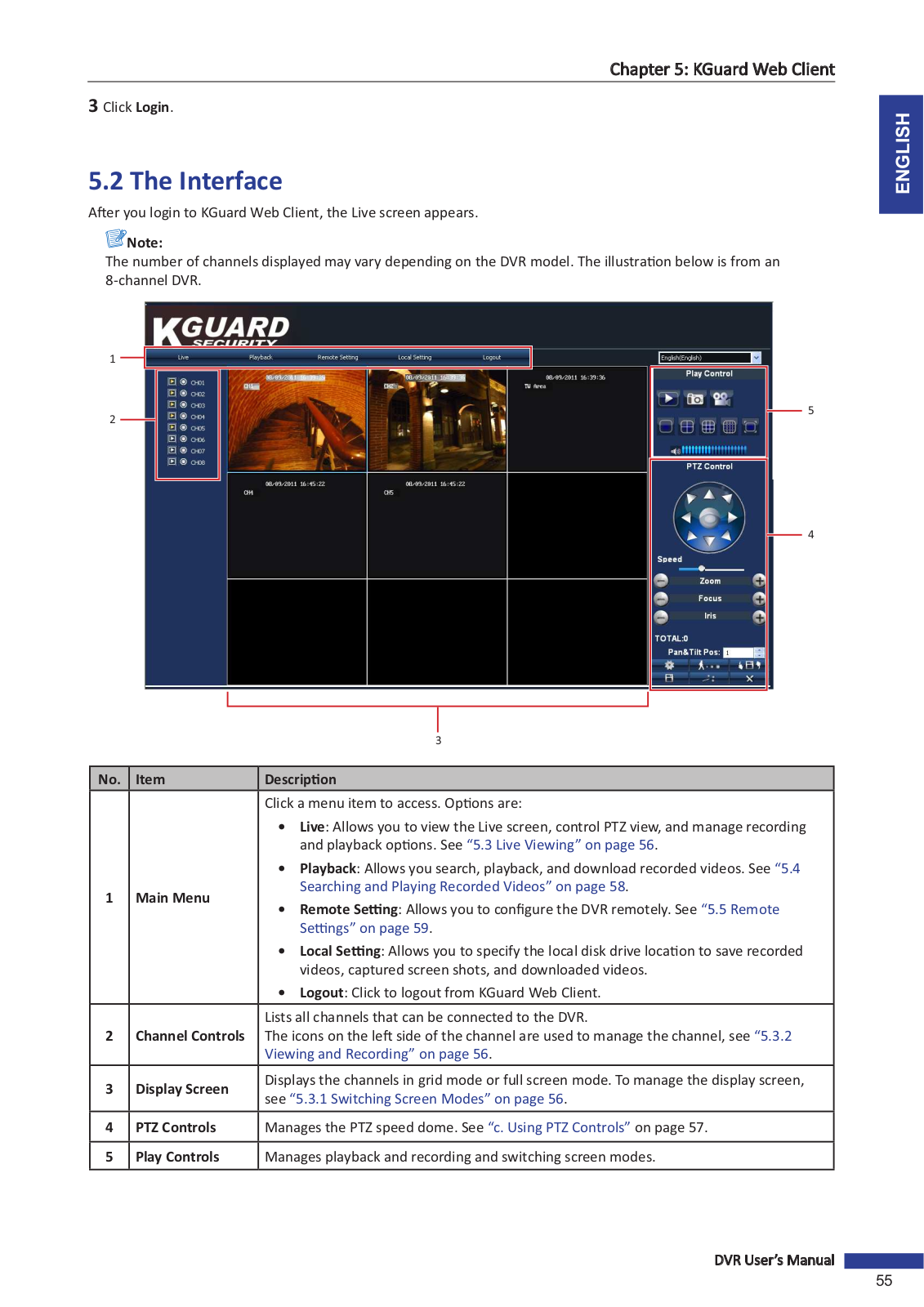Select the CH07 radio button
Viewport: 924px width, 1307px height.
point(183,450)
